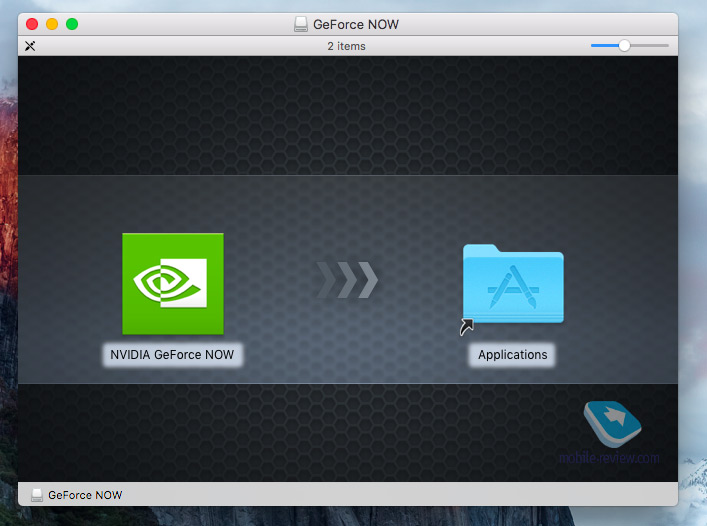This screenshot has width=707, height=526.
Task: Click the mobile-review.com watermark text
Action: pyautogui.click(x=618, y=458)
